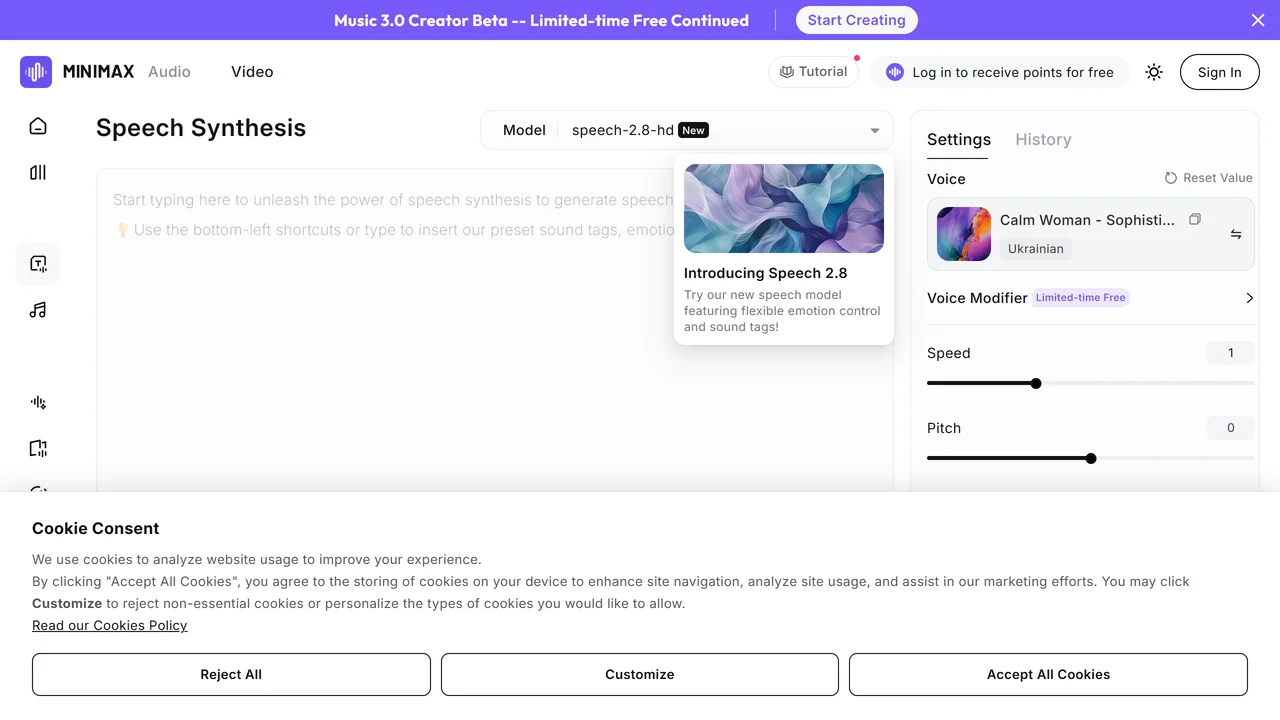The width and height of the screenshot is (1280, 720).
Task: Open the music note section in the sidebar
Action: coord(38,310)
